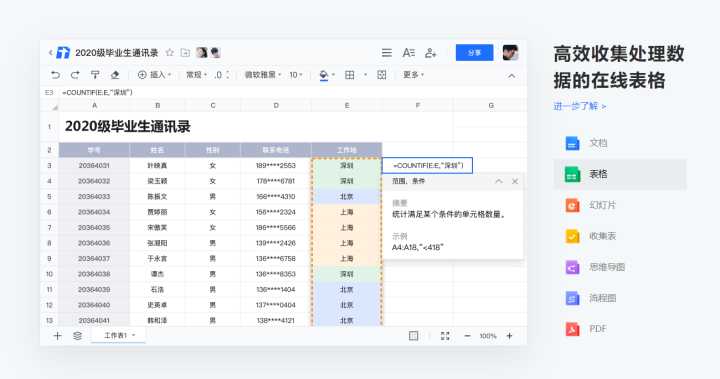Screen dimensions: 720x379
Task: Click the sheet list layers icon
Action: pyautogui.click(x=77, y=336)
